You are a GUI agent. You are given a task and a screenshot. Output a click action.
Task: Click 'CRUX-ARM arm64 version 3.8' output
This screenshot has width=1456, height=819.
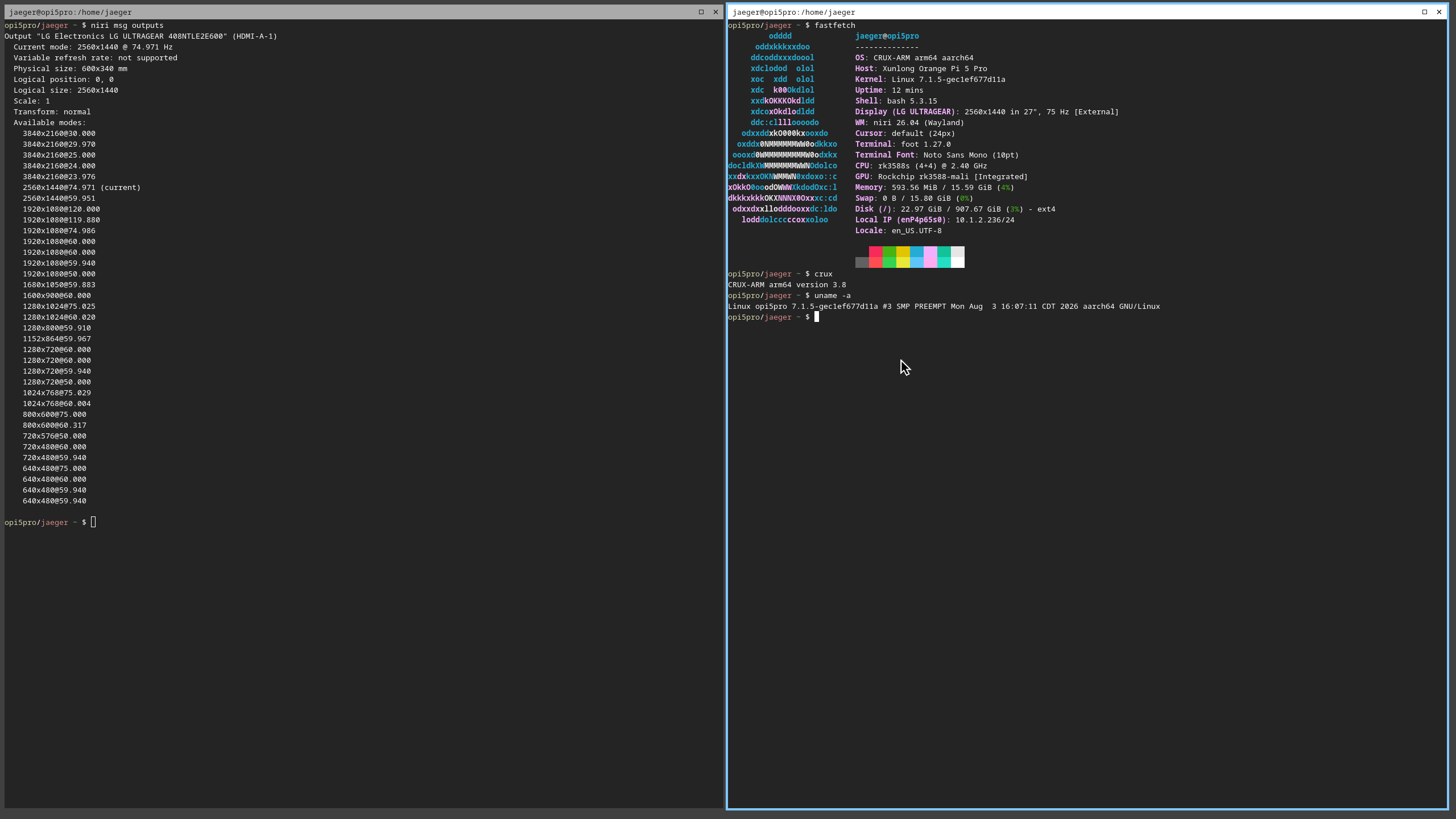click(x=787, y=285)
